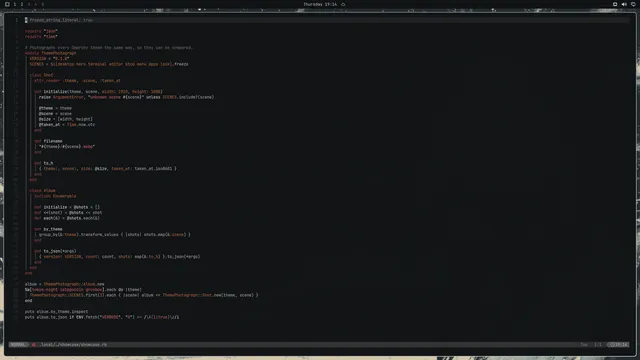The width and height of the screenshot is (640, 360).
Task: Click the showcase.rb file path in the statusline
Action: click(73, 344)
